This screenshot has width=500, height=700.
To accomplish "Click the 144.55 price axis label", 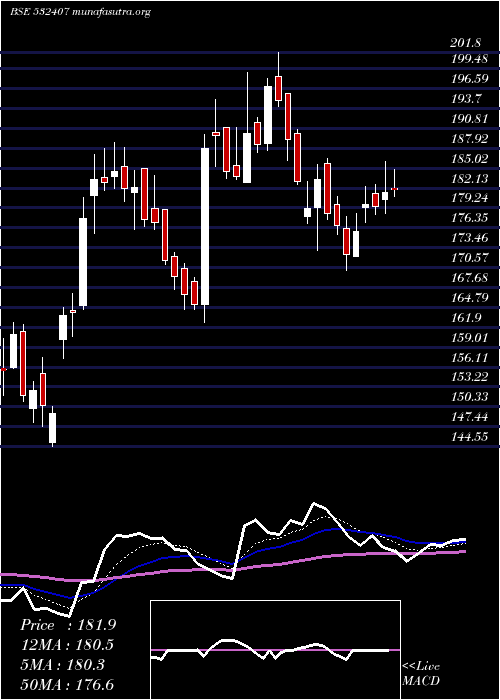I will (468, 437).
